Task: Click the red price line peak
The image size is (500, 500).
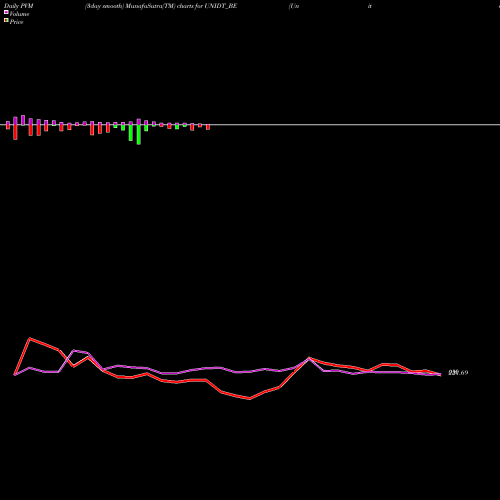Action: [x=30, y=339]
